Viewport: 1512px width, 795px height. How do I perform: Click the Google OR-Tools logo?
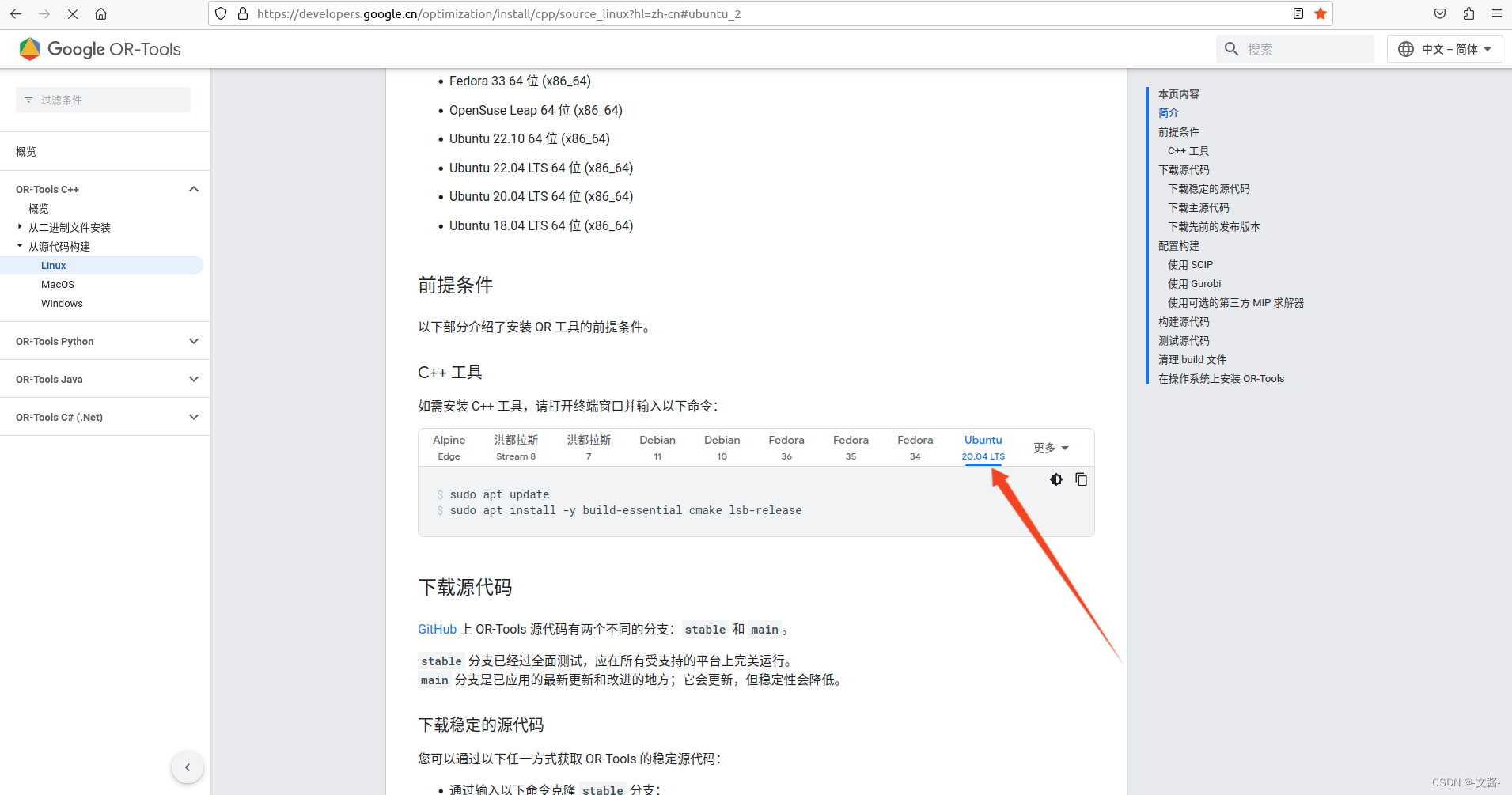click(x=100, y=49)
